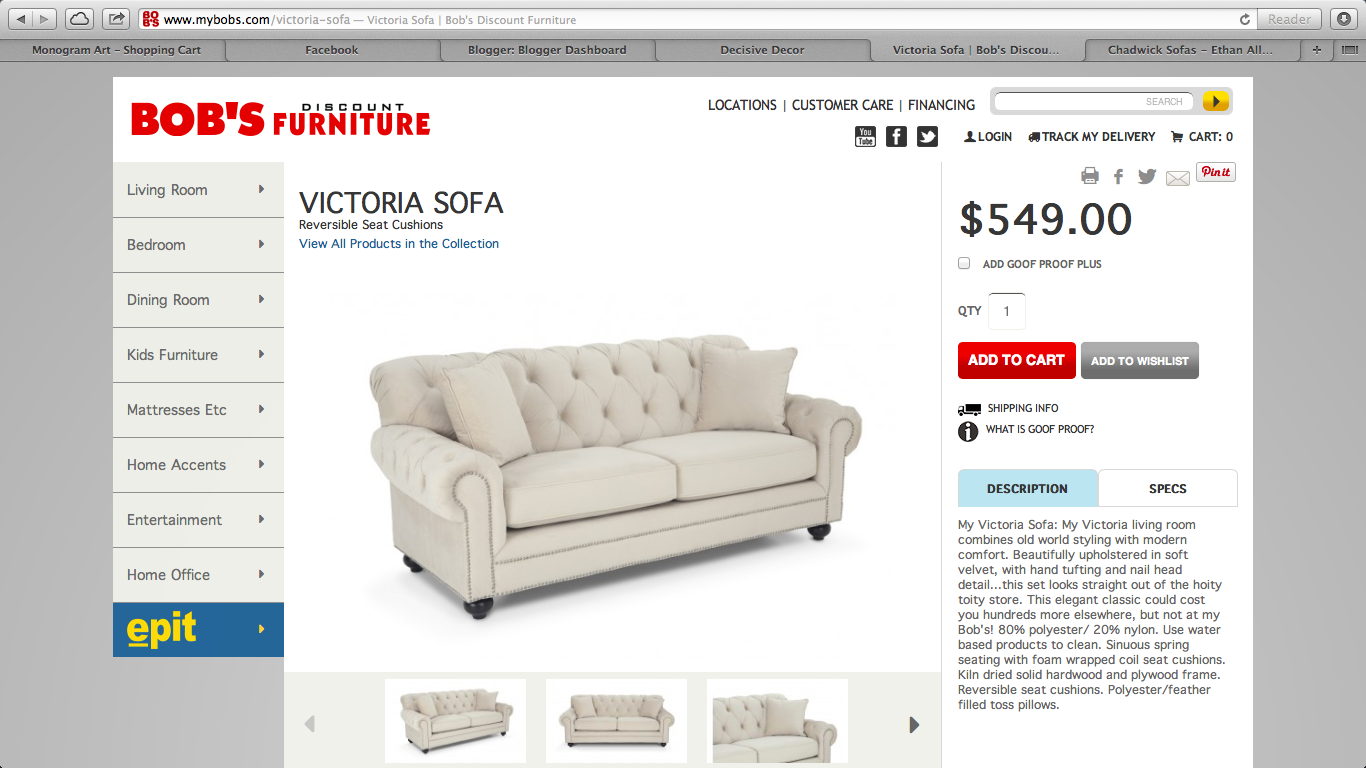
Task: Add the Victoria Sofa to cart
Action: (1016, 360)
